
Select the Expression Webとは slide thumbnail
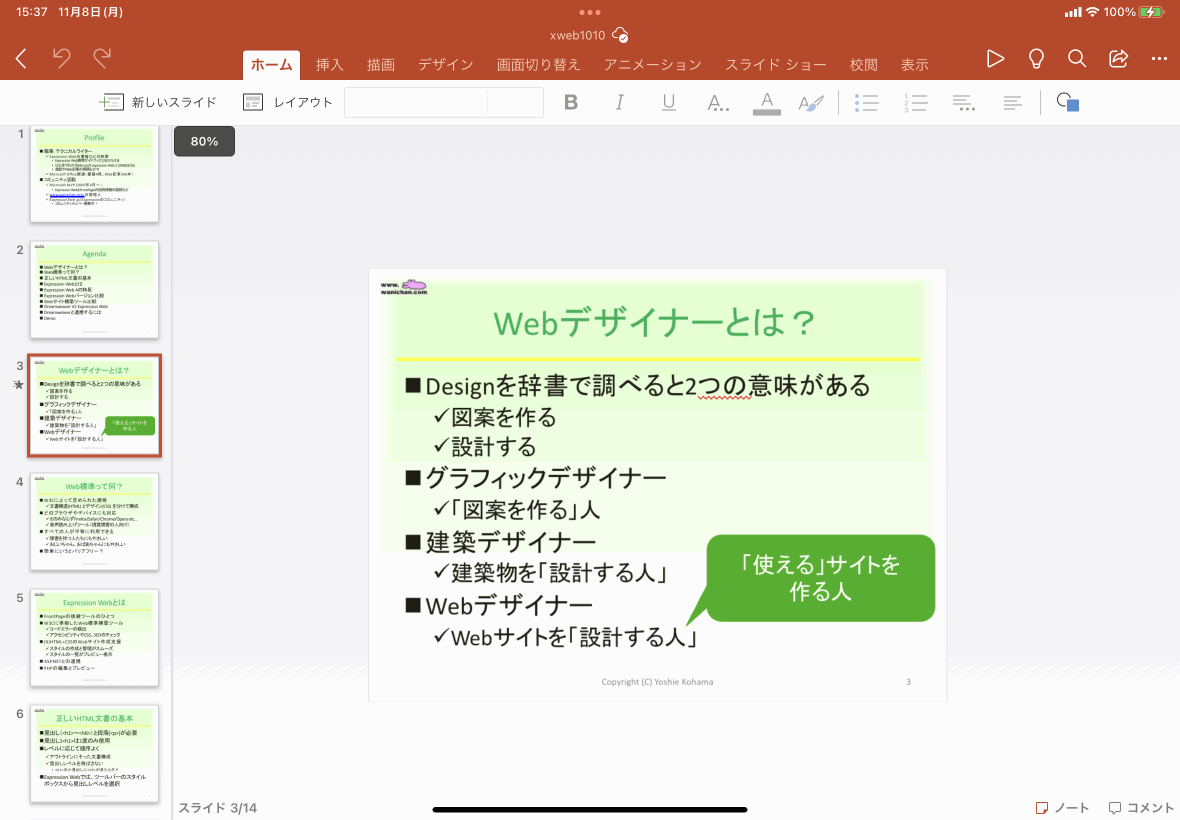(x=94, y=637)
